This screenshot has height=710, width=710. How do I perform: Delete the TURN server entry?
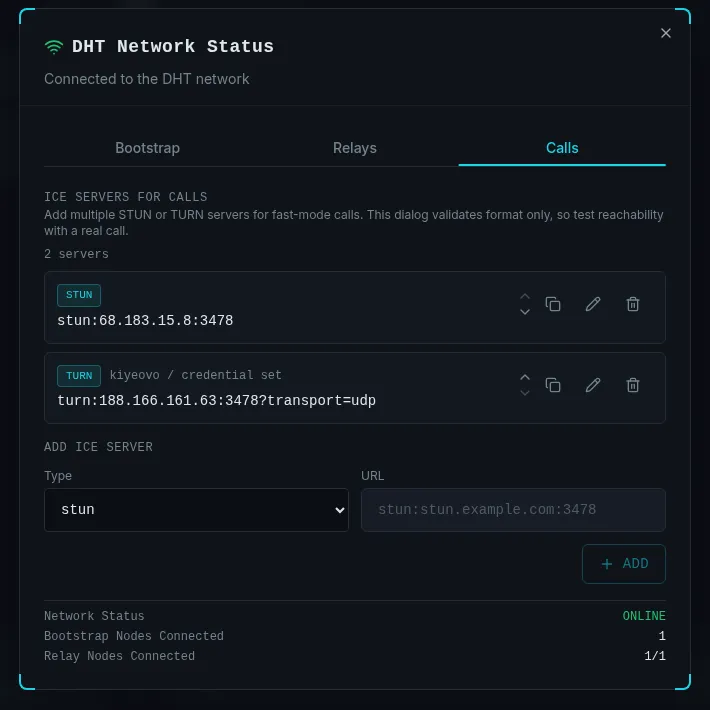(x=633, y=385)
